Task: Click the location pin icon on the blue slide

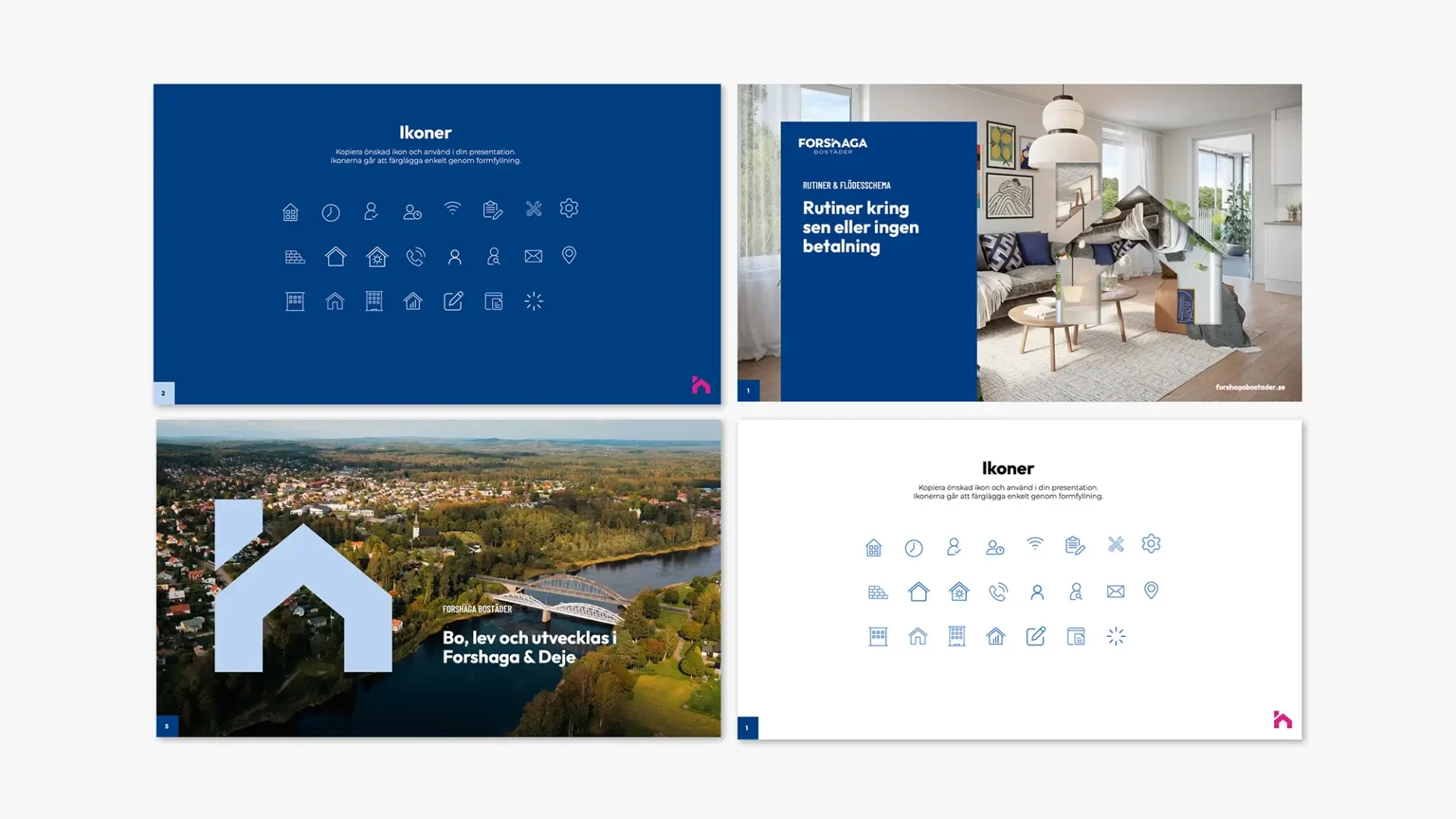Action: click(569, 256)
